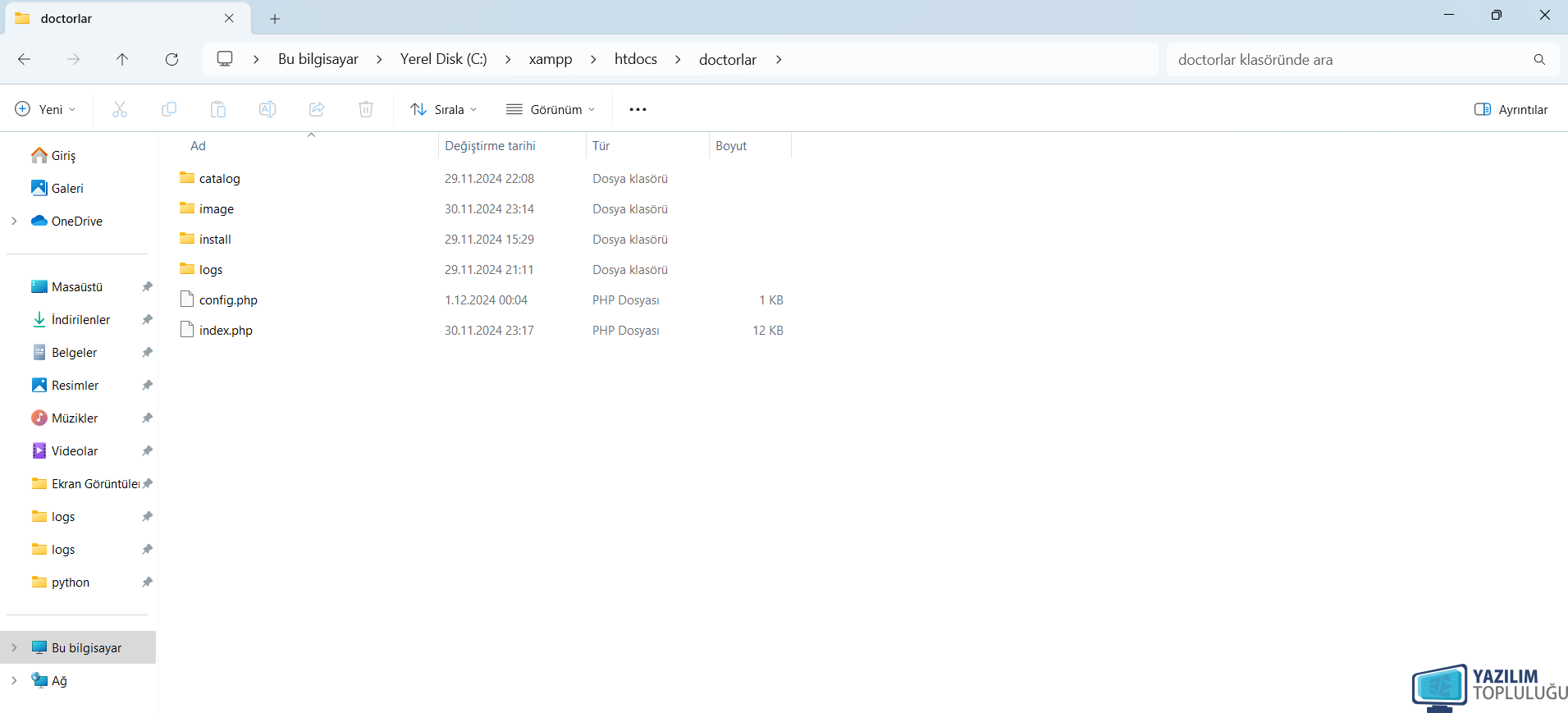Go back with the left arrow
The image size is (1568, 713).
[x=24, y=59]
